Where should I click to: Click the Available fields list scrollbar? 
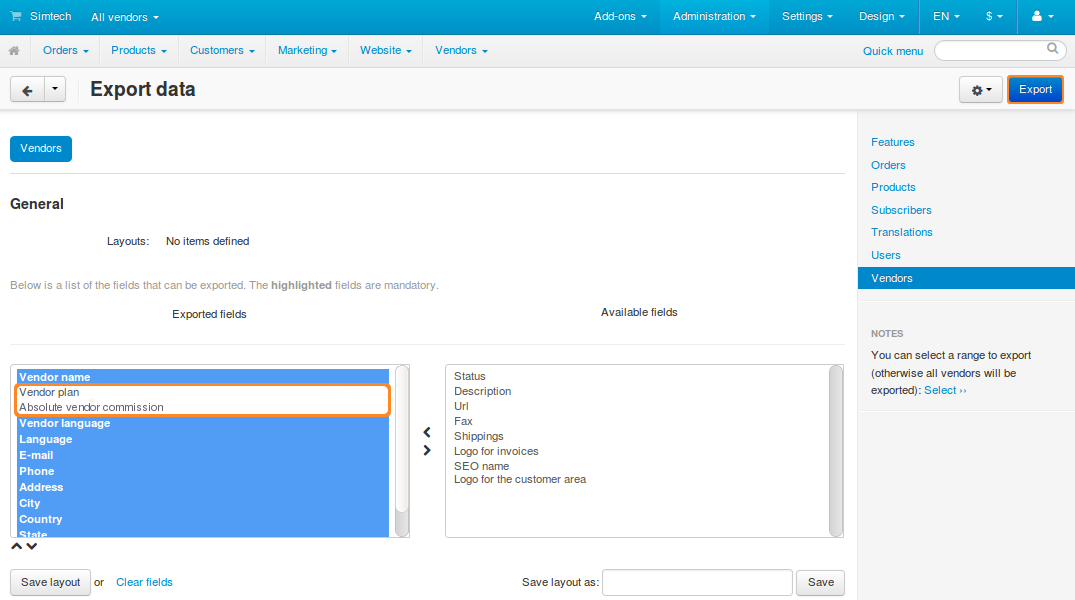[836, 451]
